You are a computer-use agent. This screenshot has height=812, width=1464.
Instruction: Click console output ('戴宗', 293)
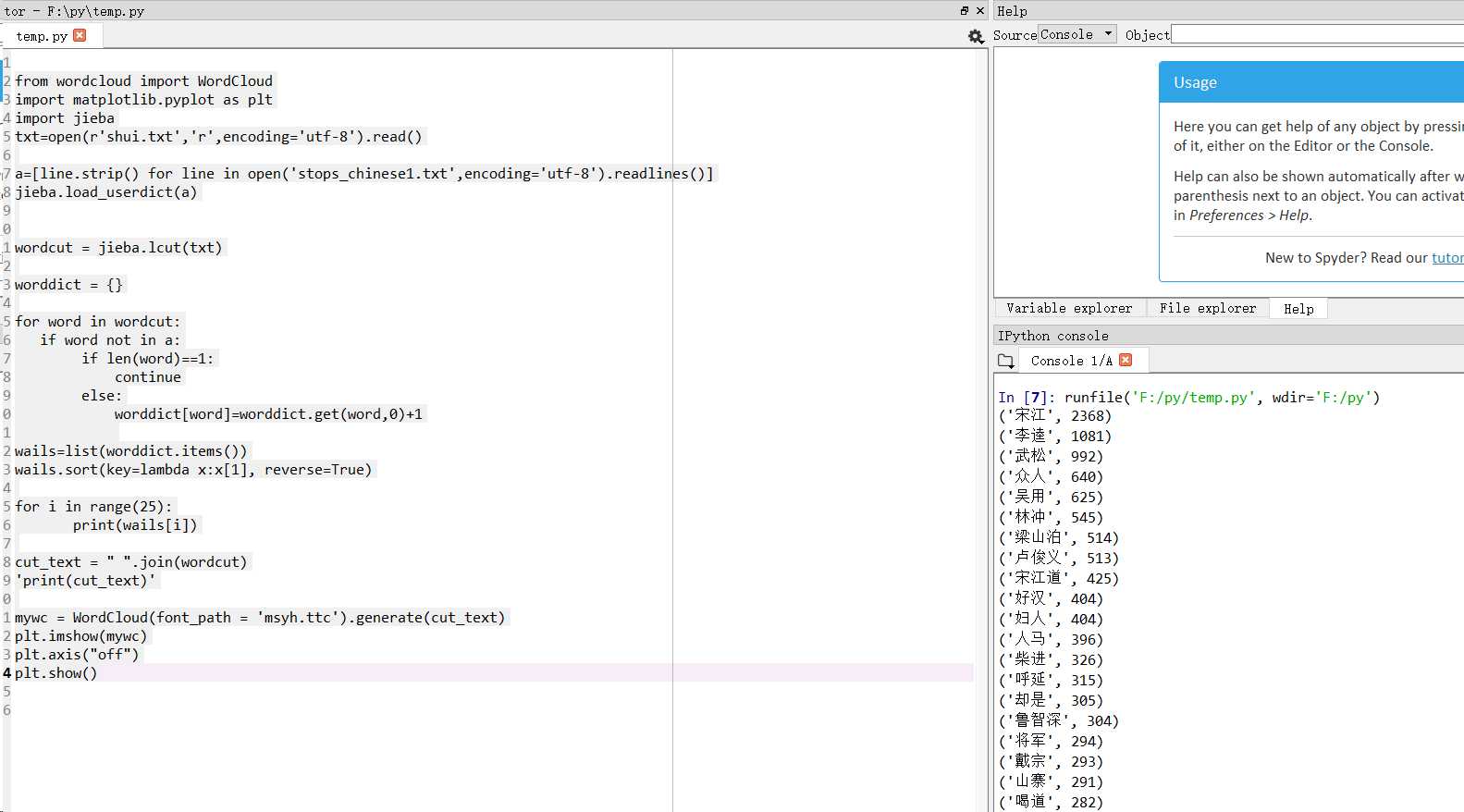click(x=1051, y=762)
